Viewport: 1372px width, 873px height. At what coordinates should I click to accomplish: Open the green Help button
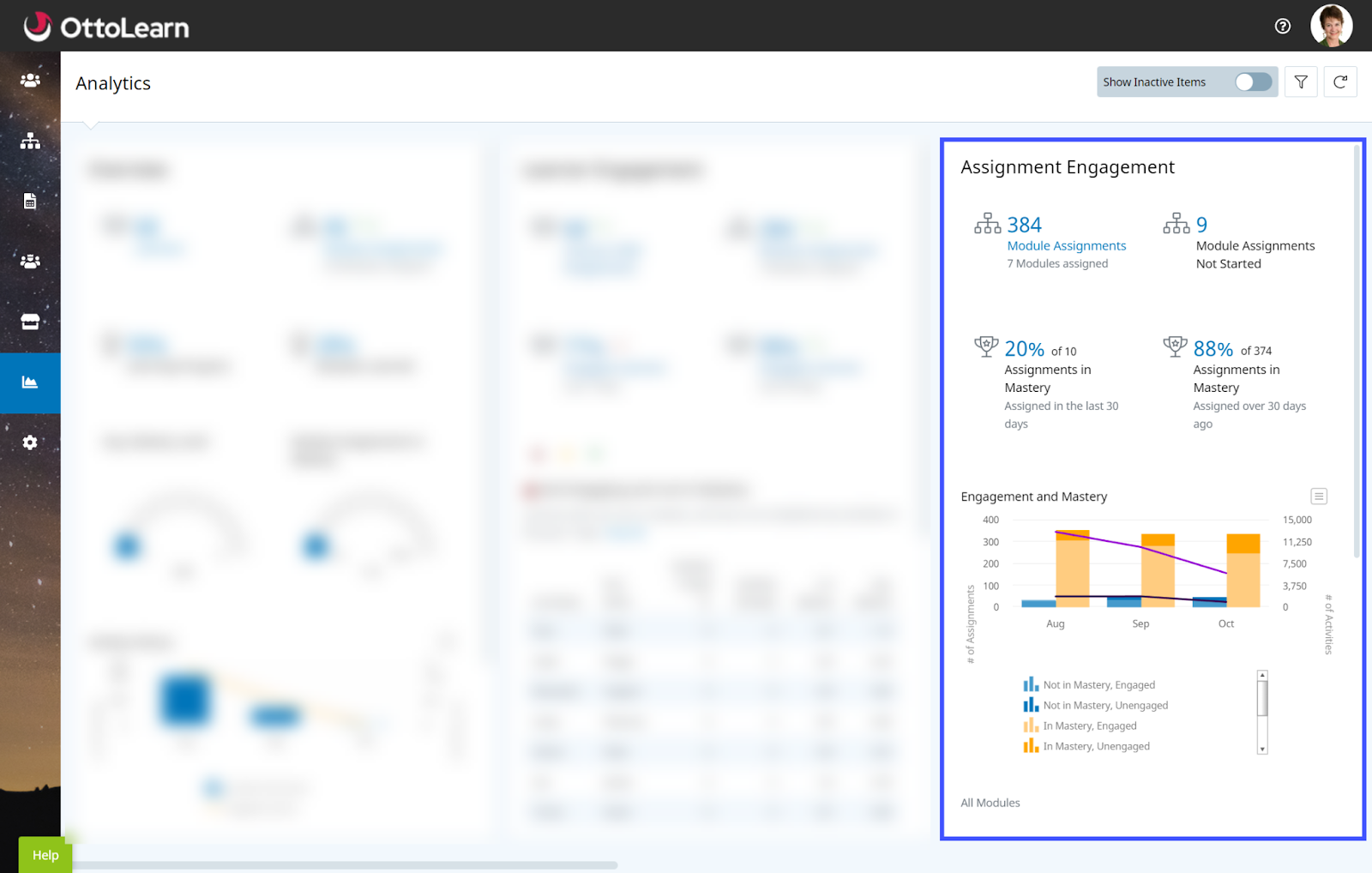(45, 855)
